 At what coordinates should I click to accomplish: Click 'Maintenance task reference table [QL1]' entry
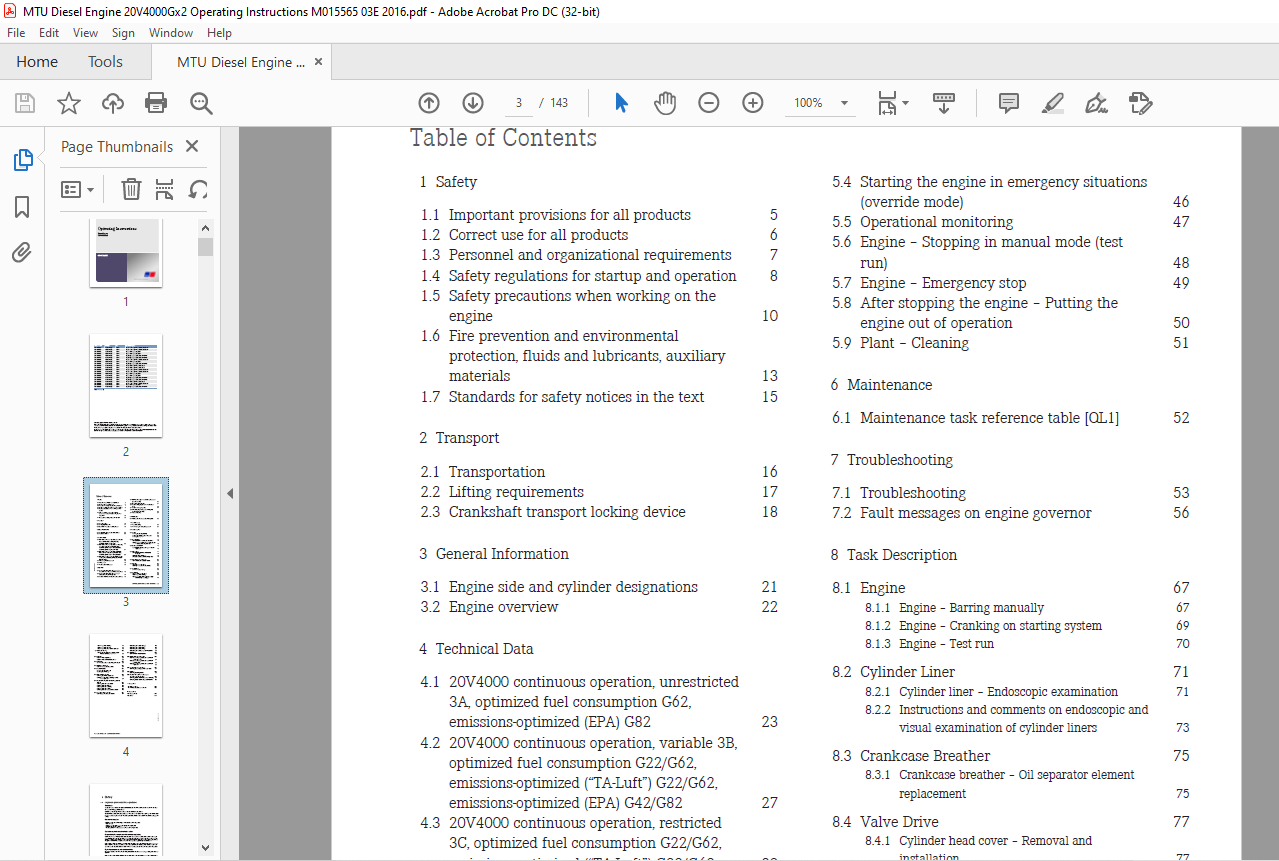pos(990,418)
